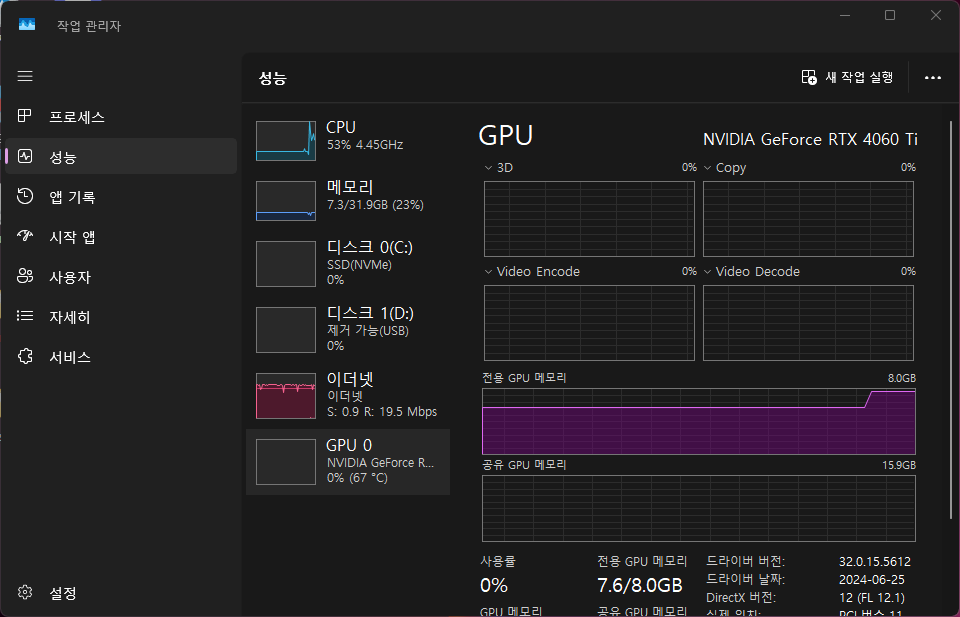Image resolution: width=960 pixels, height=617 pixels.
Task: Click the 8.0GB dedicated memory max label
Action: pyautogui.click(x=901, y=378)
